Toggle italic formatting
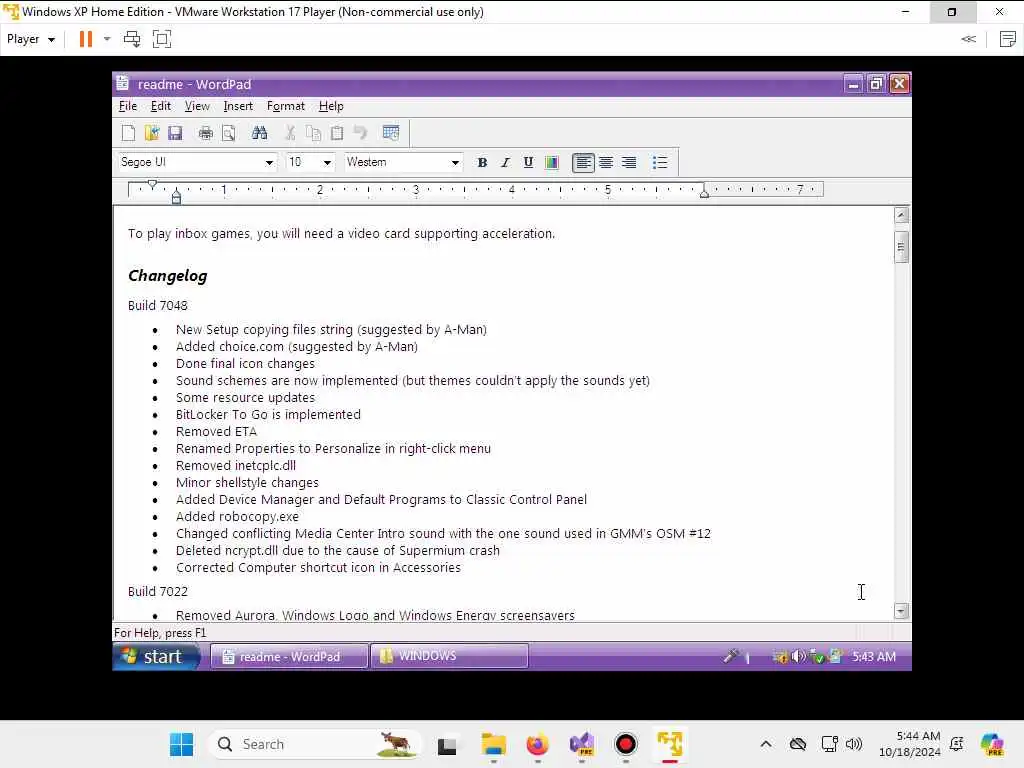This screenshot has height=768, width=1024. pyautogui.click(x=505, y=163)
